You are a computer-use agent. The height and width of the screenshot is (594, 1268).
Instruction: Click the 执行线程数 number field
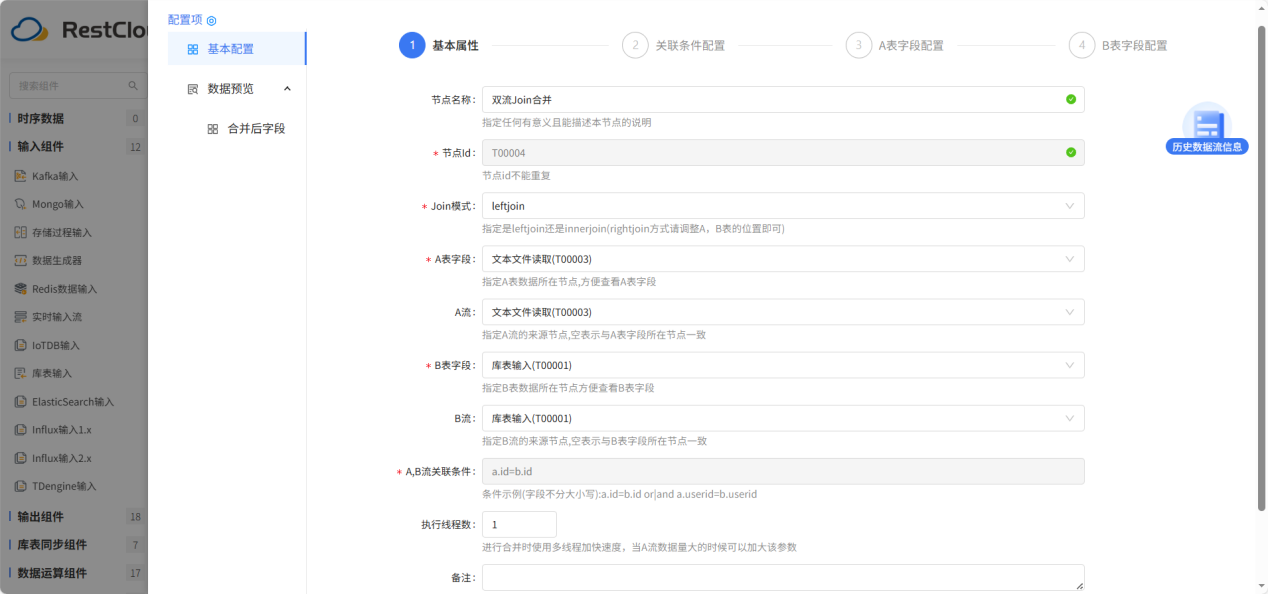pyautogui.click(x=518, y=524)
